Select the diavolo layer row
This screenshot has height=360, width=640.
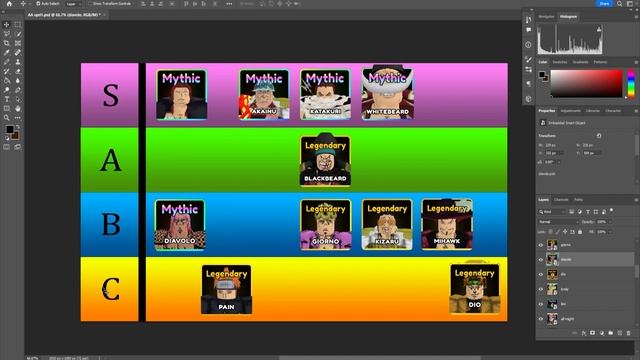tap(586, 260)
